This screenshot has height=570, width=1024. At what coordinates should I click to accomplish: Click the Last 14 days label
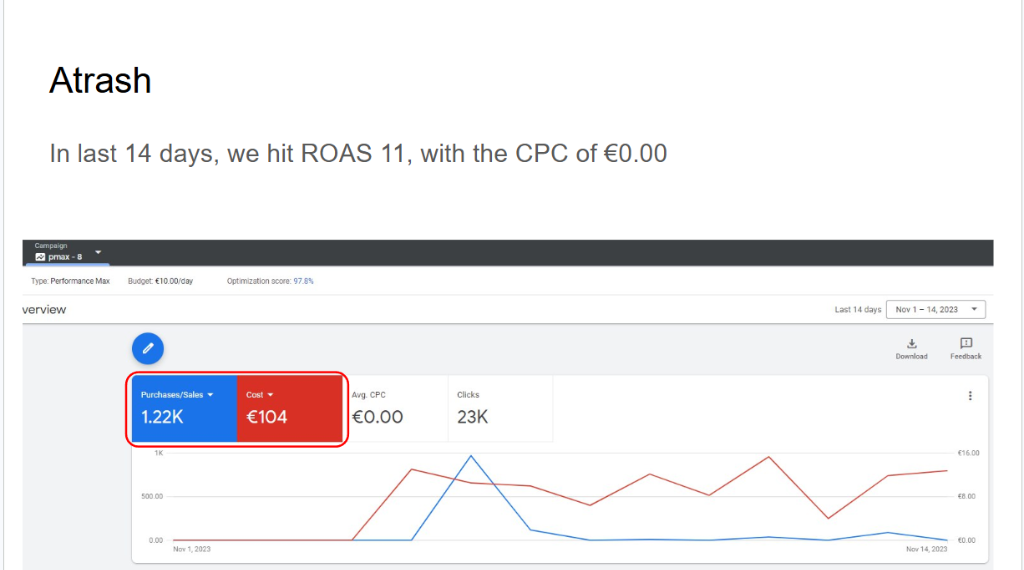[857, 309]
